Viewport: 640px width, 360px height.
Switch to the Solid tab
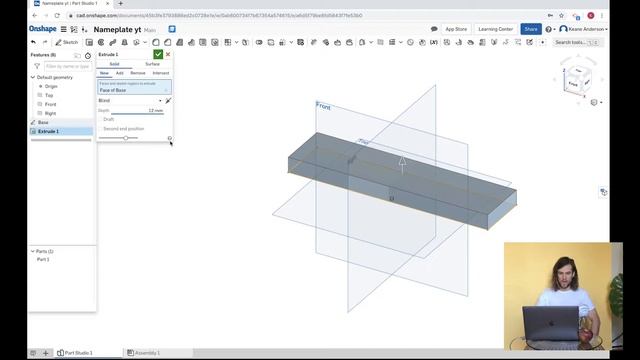(x=114, y=64)
